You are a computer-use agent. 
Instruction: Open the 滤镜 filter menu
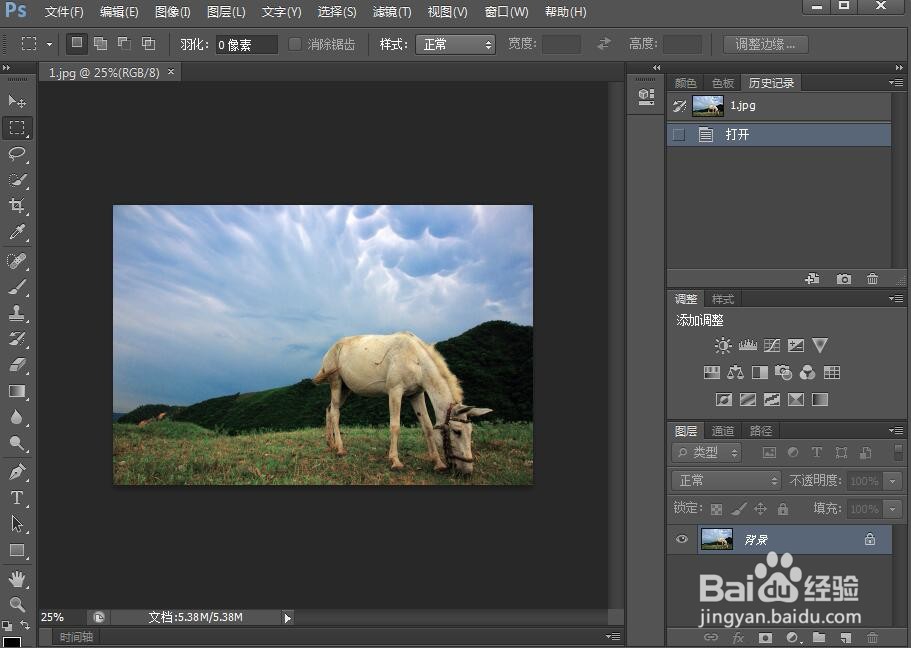tap(391, 11)
